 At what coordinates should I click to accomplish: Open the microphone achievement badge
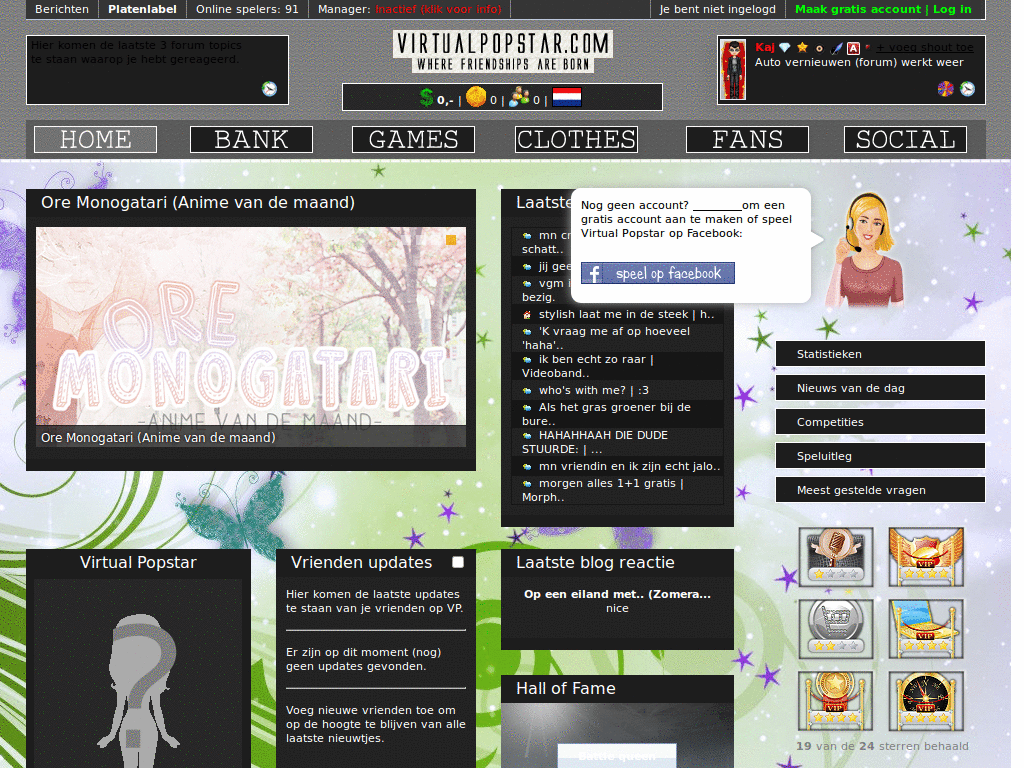(x=835, y=557)
